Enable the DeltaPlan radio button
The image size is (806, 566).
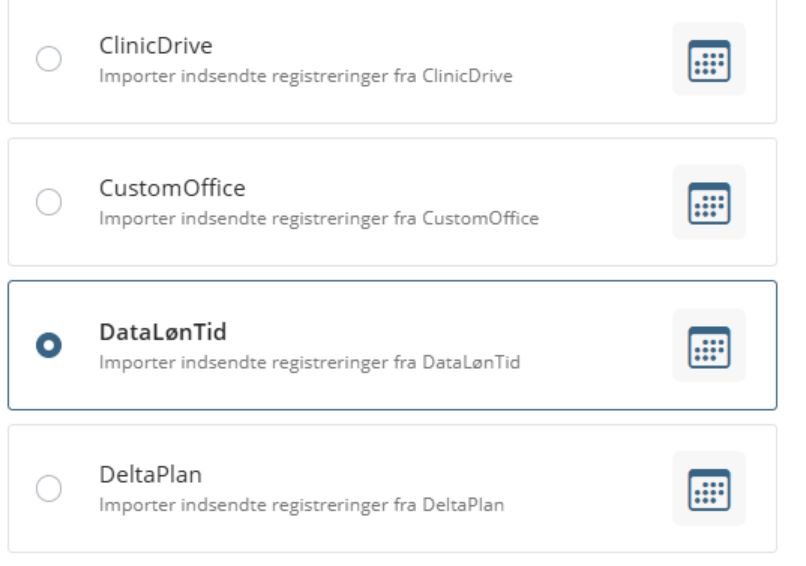pos(48,488)
